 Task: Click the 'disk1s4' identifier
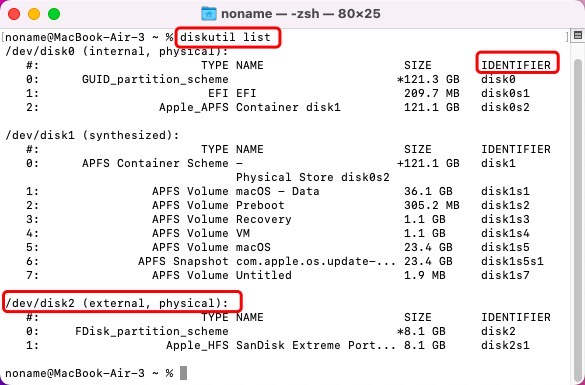[x=505, y=233]
